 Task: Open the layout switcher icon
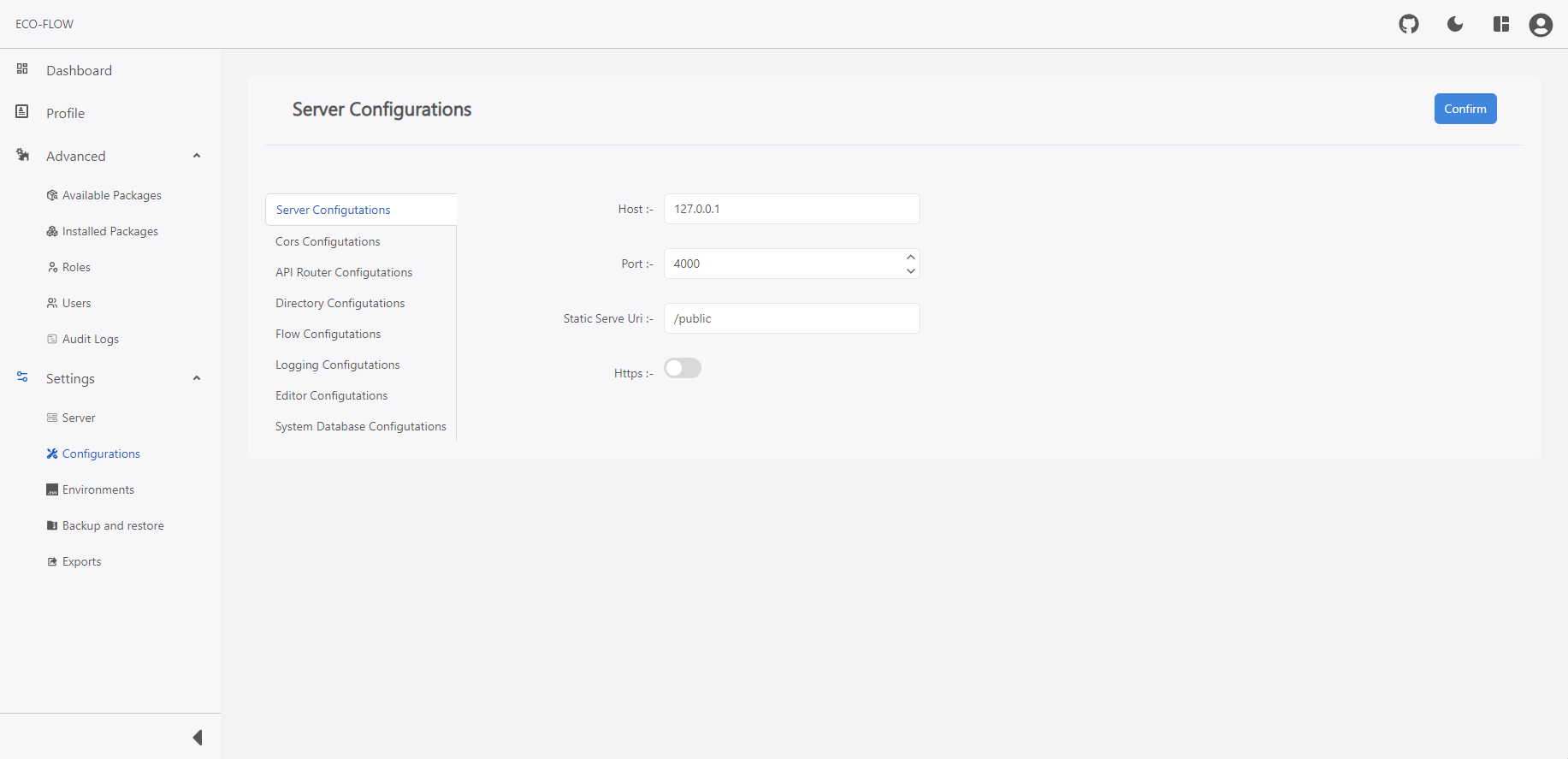[1501, 24]
